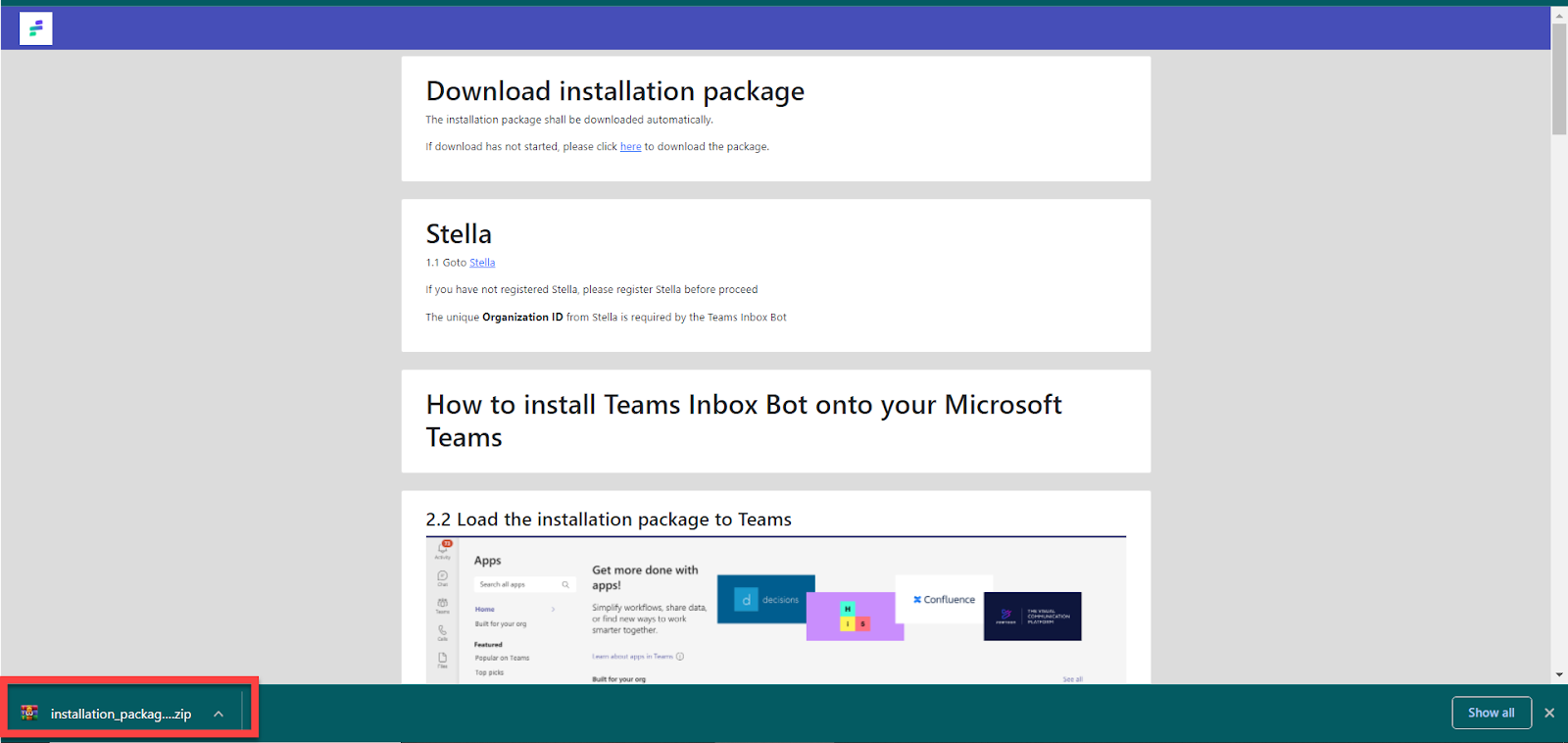Click 'Get more done with apps!' text

pyautogui.click(x=645, y=577)
